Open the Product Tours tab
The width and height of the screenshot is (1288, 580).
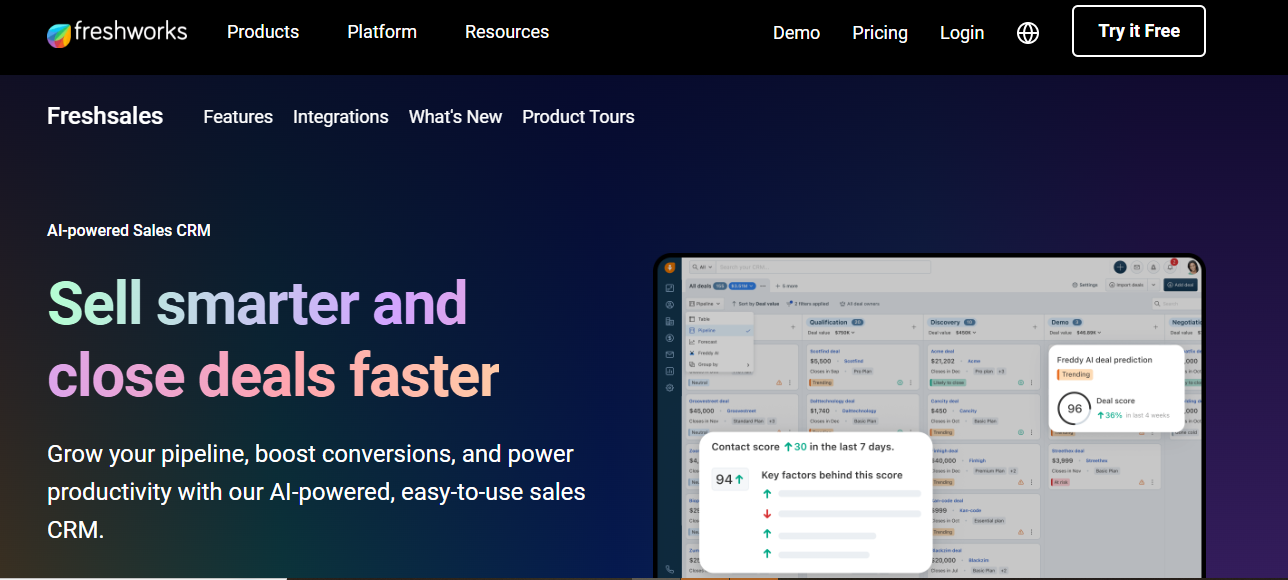(x=579, y=117)
